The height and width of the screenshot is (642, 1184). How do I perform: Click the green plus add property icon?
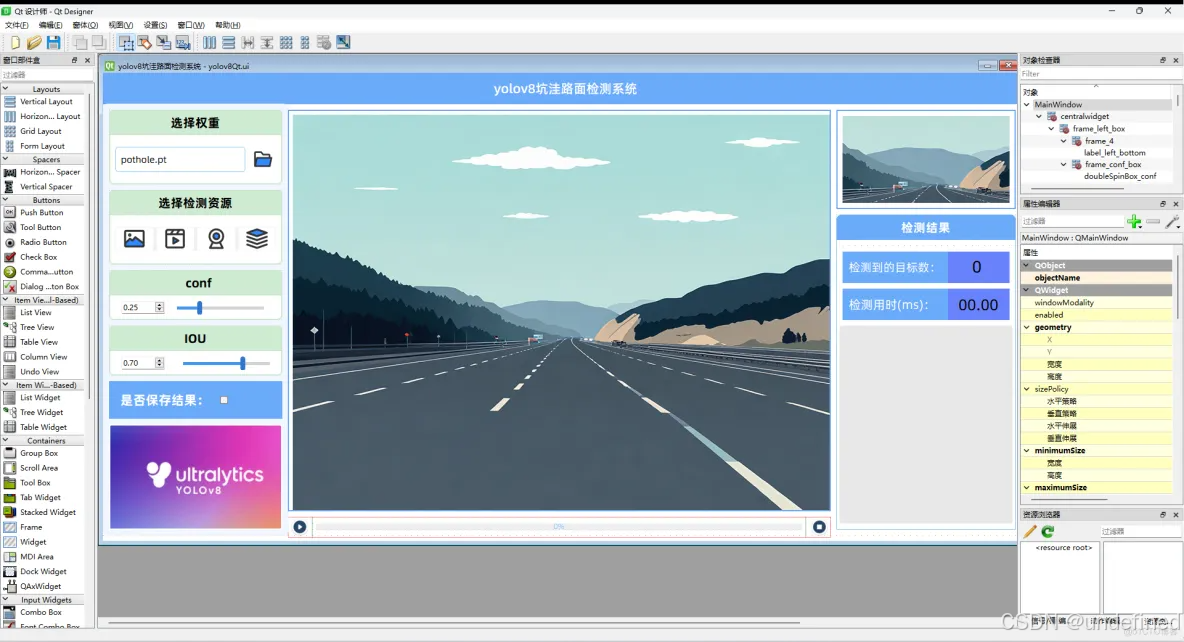click(1133, 221)
